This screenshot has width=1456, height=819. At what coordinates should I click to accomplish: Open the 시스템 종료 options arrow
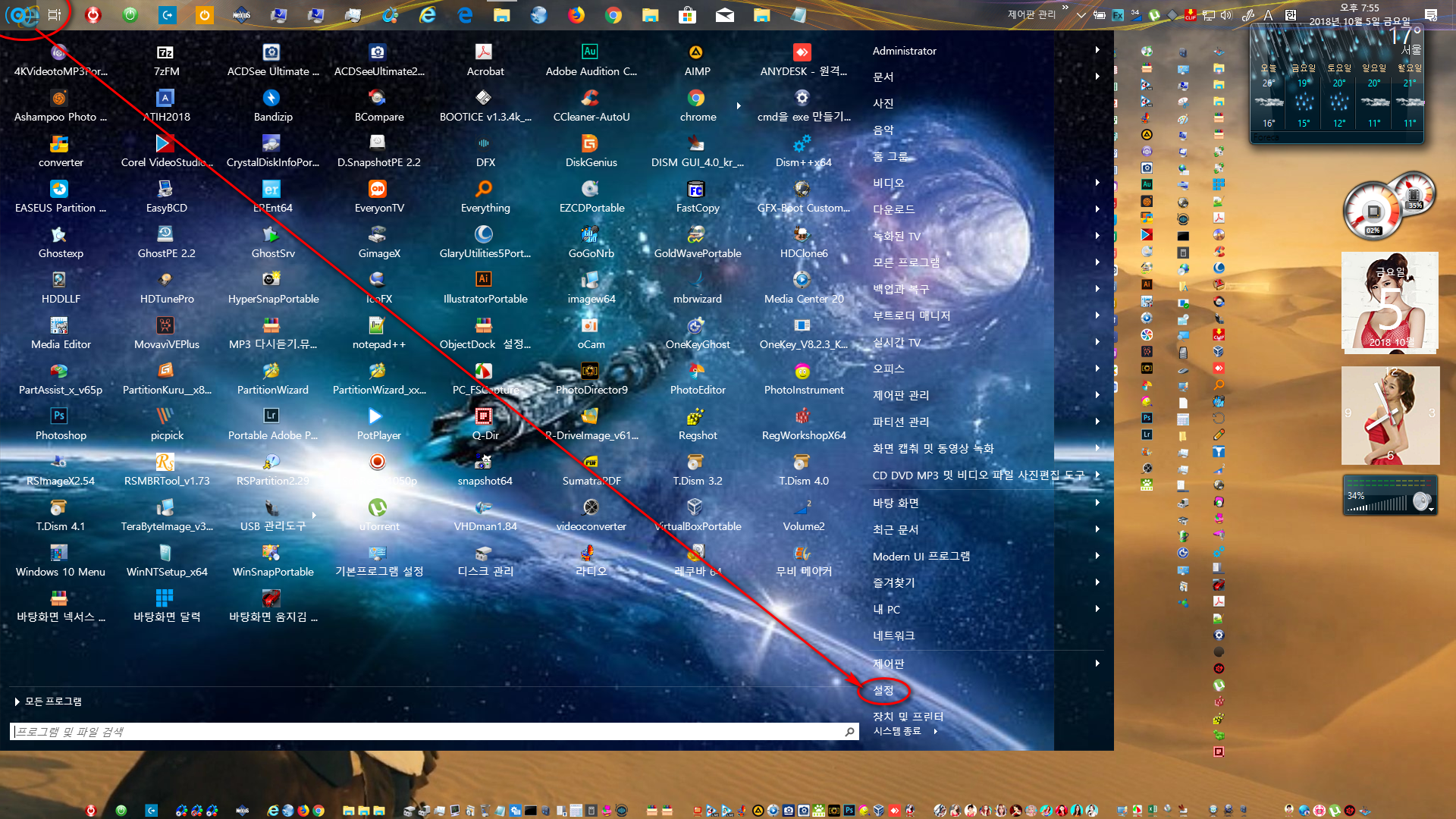click(936, 731)
